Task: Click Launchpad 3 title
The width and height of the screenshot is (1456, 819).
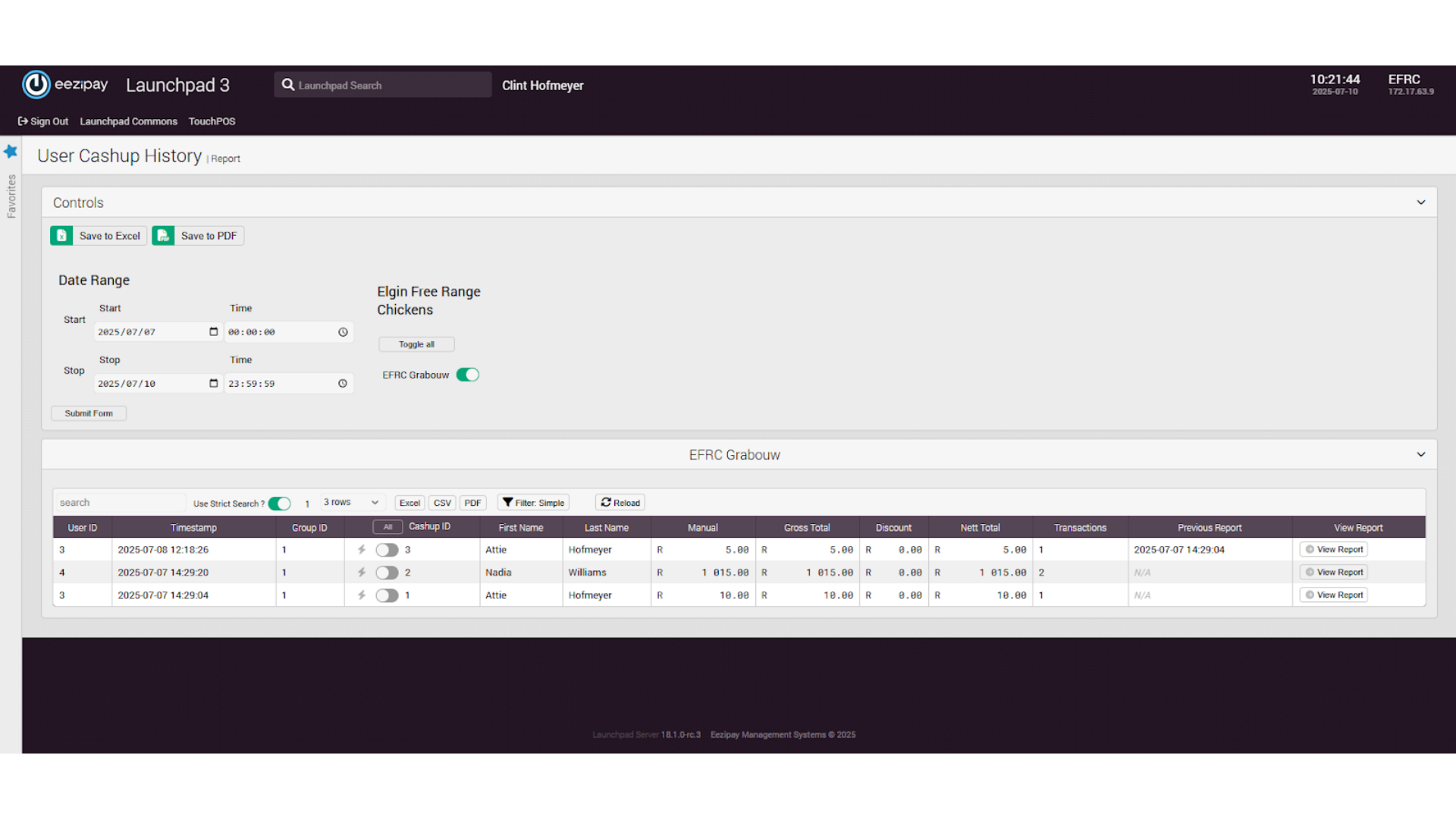Action: click(177, 85)
